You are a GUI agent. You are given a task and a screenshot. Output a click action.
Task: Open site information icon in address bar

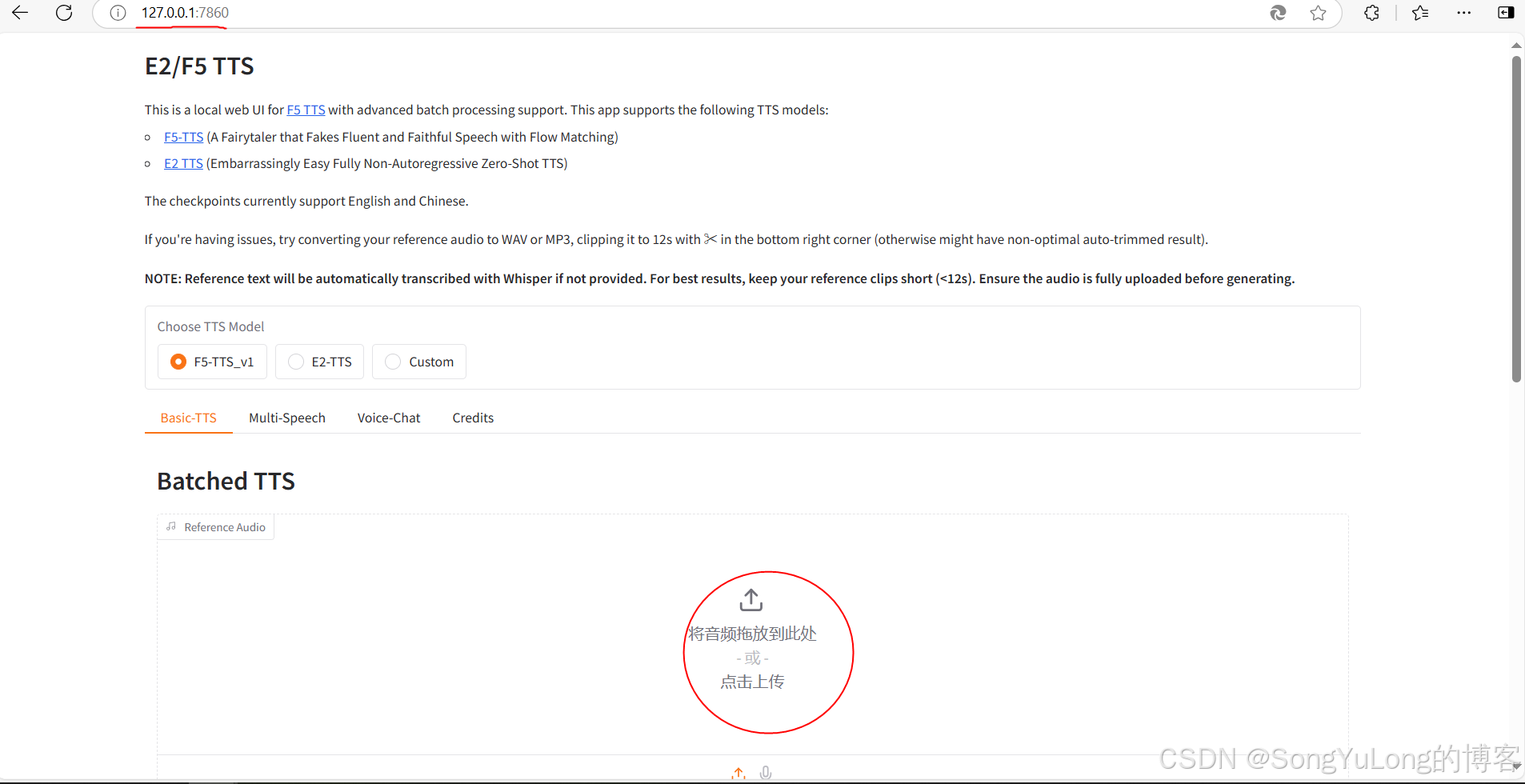118,13
